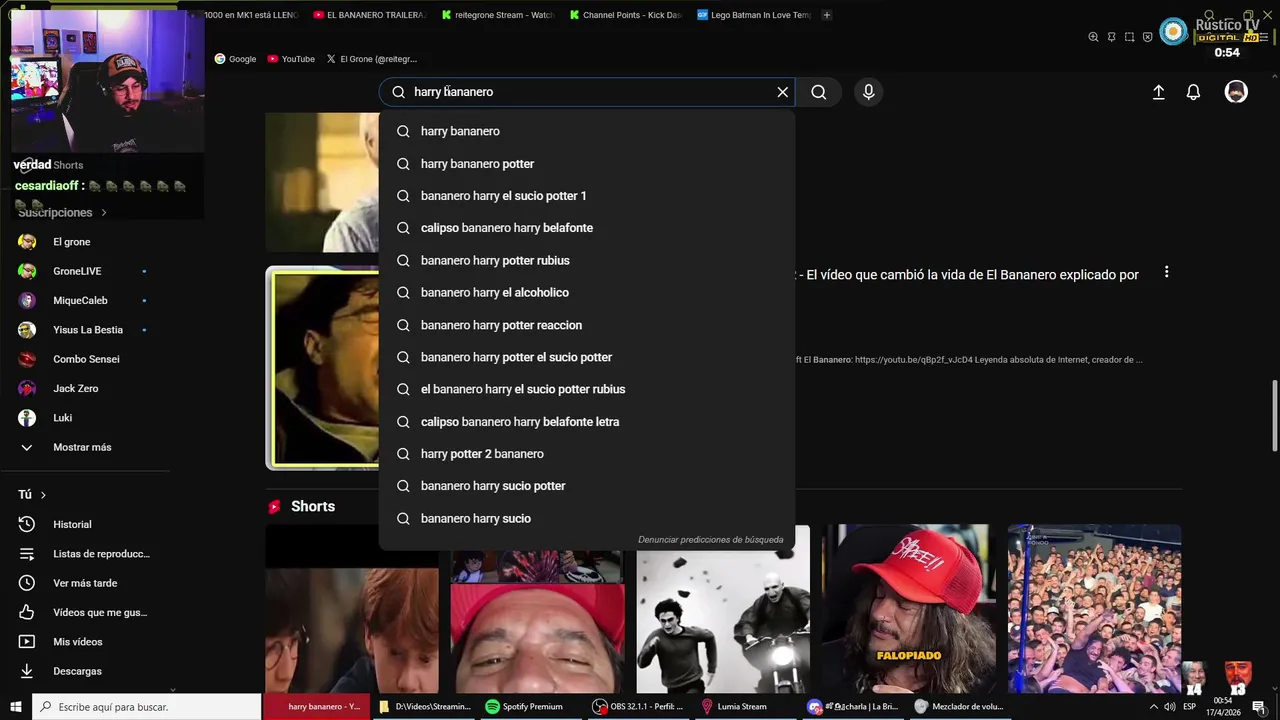Select suggestion 'harry bananero'

(x=587, y=131)
